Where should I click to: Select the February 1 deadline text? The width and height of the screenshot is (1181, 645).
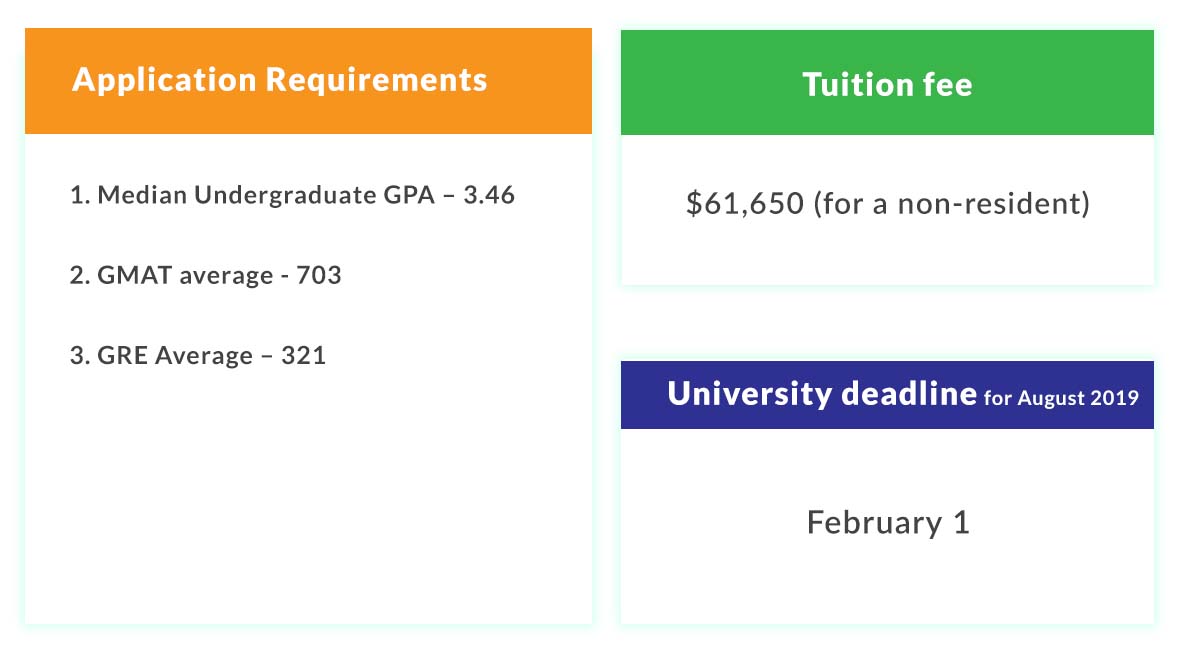(x=888, y=522)
